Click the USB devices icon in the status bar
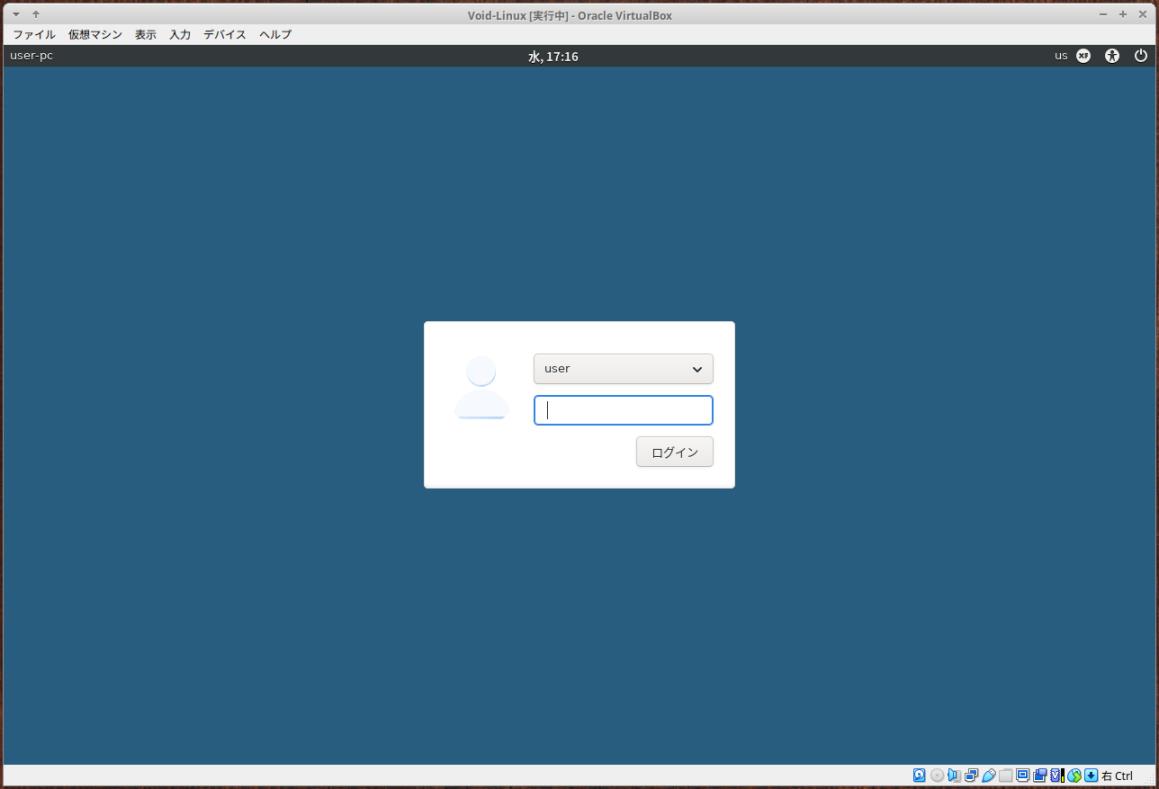1159x789 pixels. (x=988, y=775)
